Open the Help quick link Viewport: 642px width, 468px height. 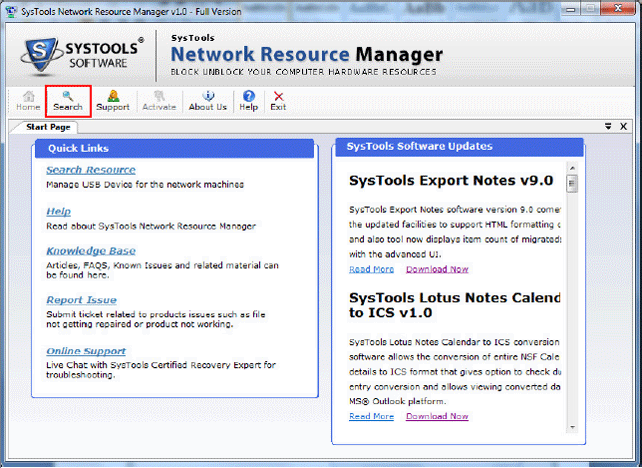59,212
